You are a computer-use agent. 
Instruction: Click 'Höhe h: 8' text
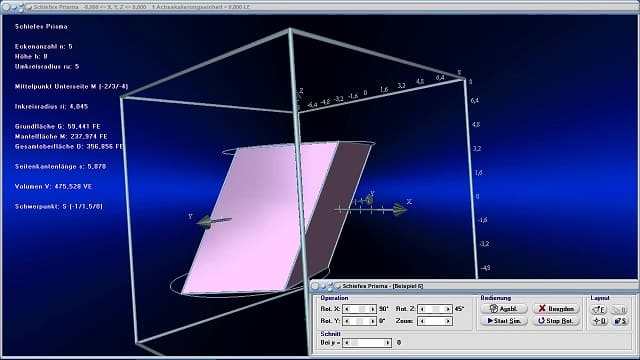(31, 56)
